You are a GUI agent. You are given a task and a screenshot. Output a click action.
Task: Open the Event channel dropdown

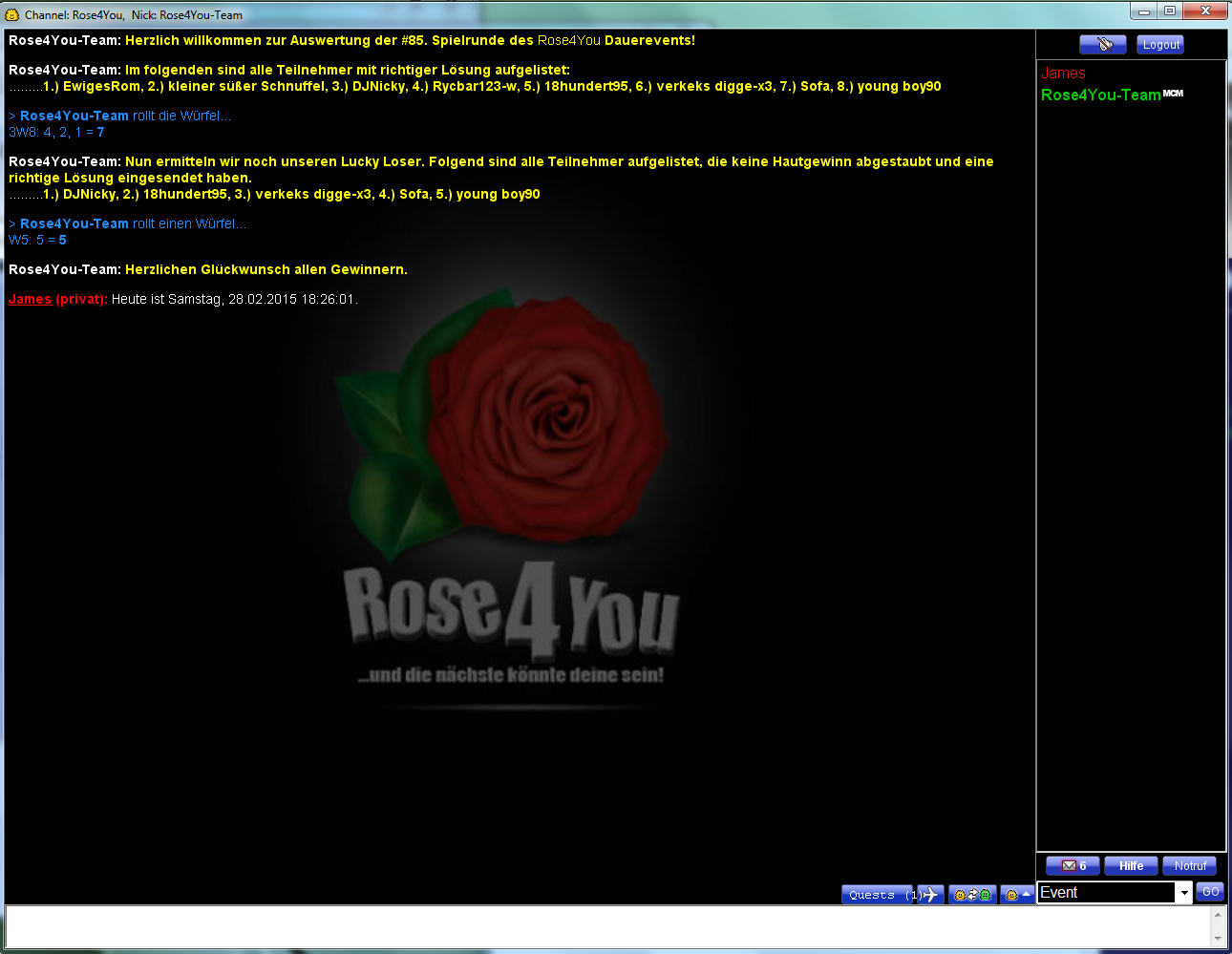pos(1184,892)
